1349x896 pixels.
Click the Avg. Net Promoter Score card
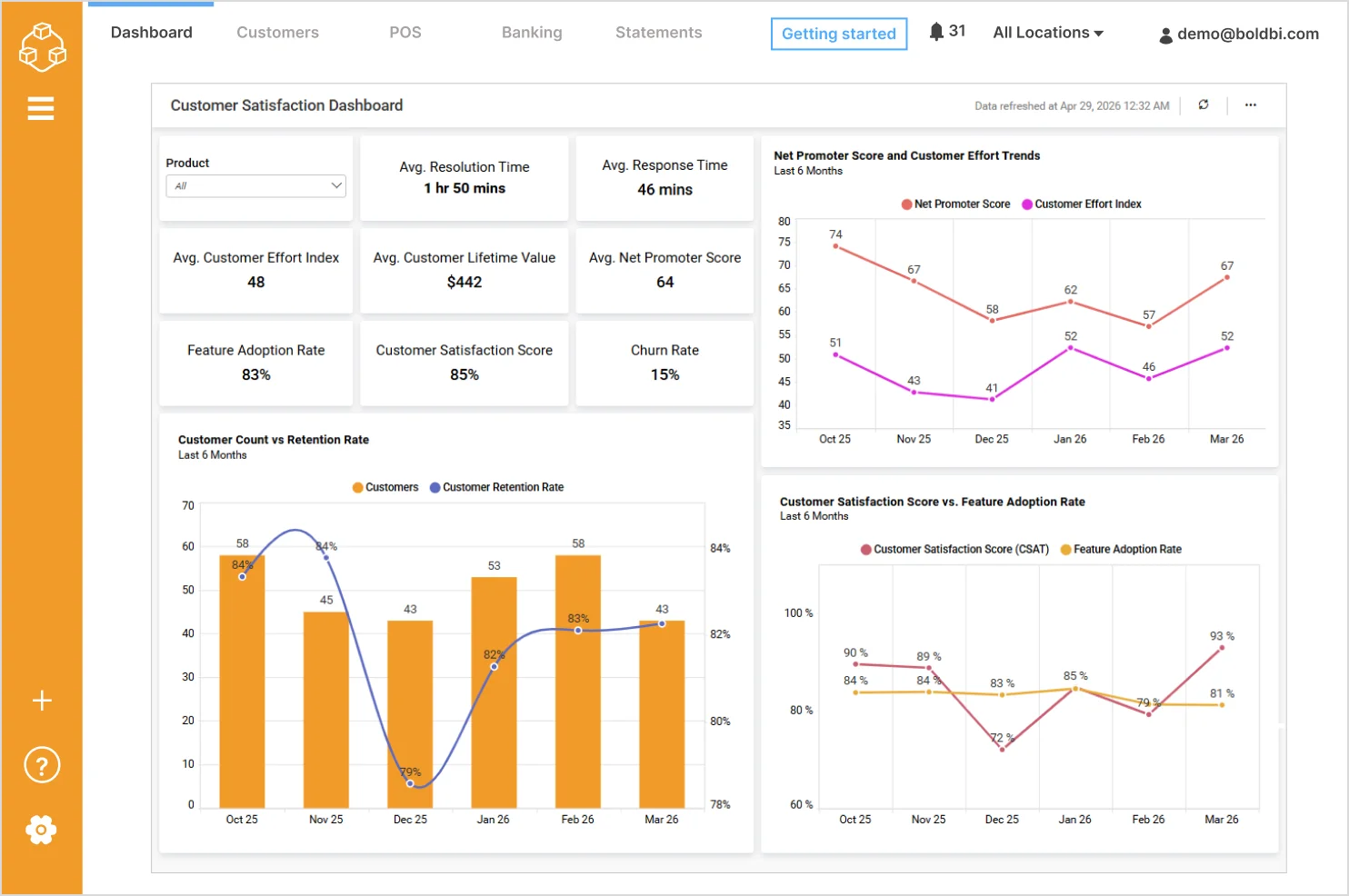tap(665, 271)
